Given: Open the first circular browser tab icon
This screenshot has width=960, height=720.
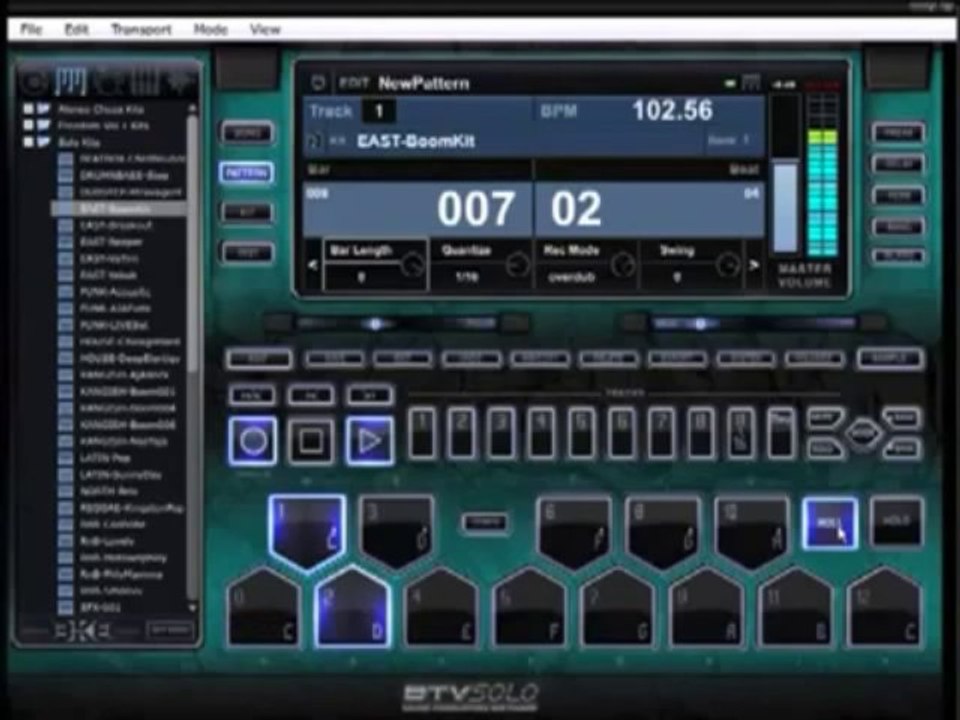Looking at the screenshot, I should pyautogui.click(x=34, y=82).
